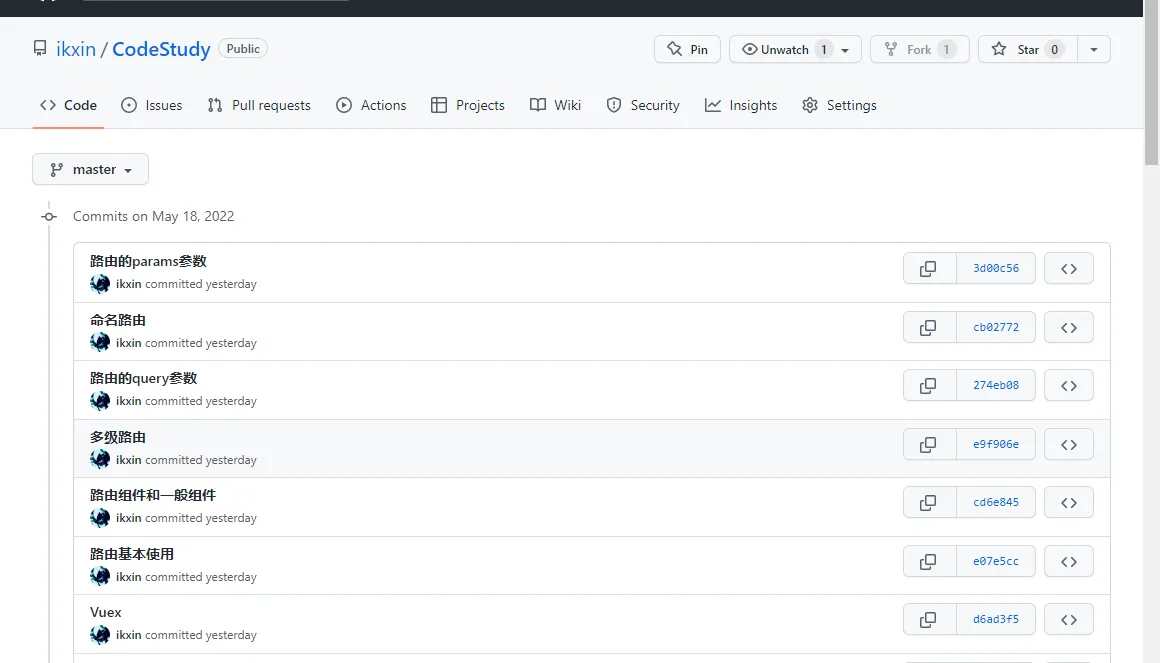
Task: Open the Projects tab
Action: [x=468, y=105]
